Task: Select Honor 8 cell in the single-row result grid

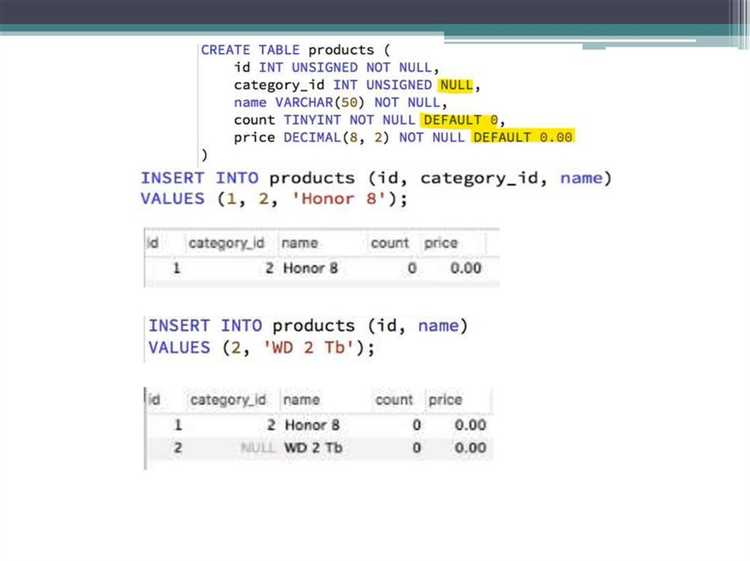Action: click(x=310, y=268)
